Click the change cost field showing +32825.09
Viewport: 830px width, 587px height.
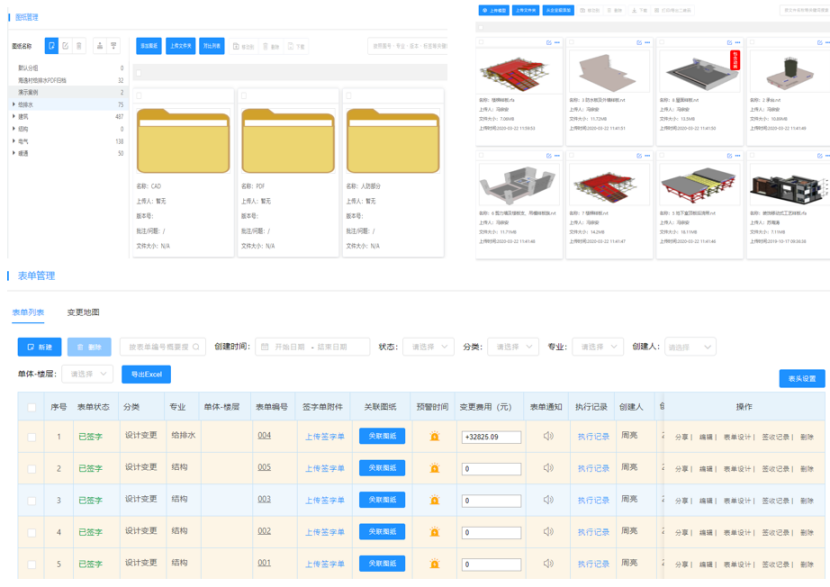click(x=490, y=437)
